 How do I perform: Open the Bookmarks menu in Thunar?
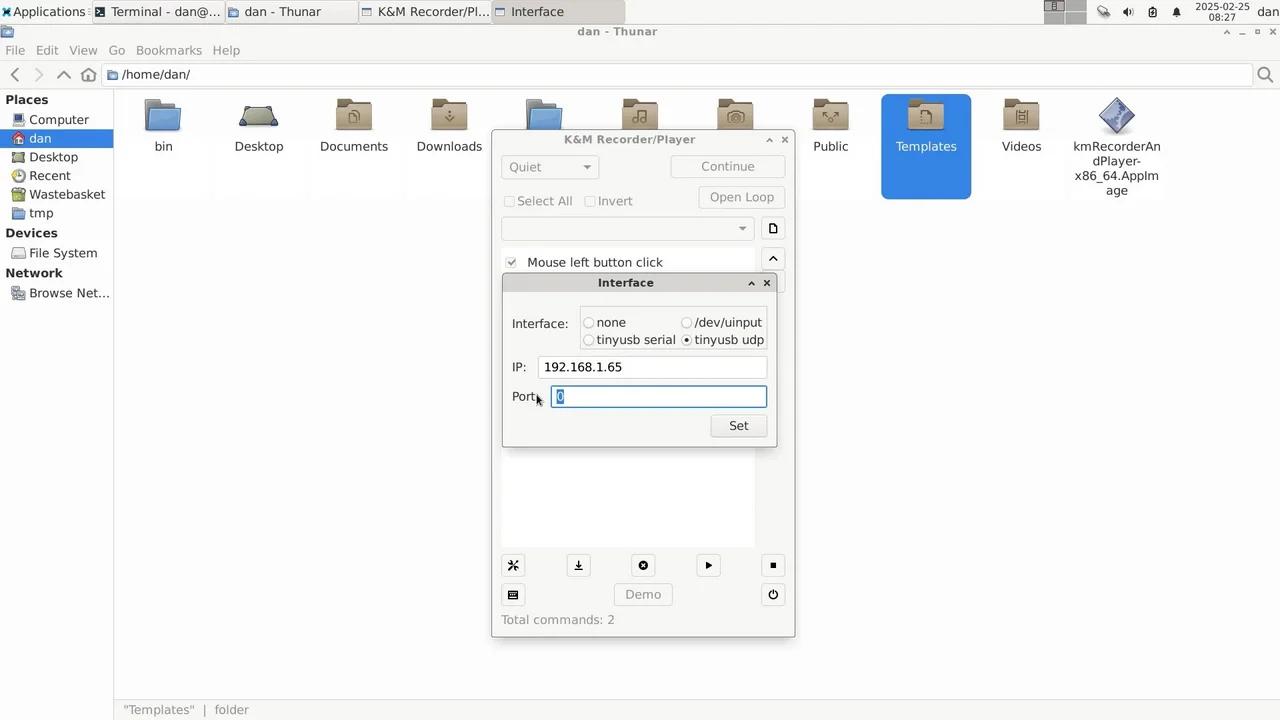pyautogui.click(x=169, y=50)
